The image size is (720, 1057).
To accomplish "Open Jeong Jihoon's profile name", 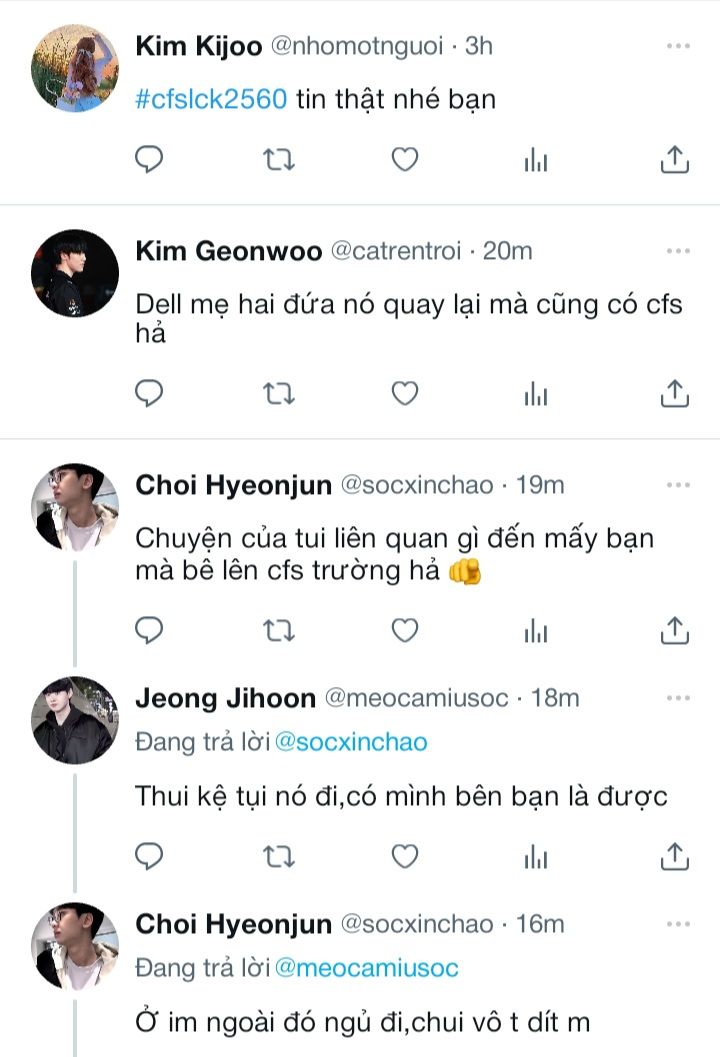I will pyautogui.click(x=225, y=698).
